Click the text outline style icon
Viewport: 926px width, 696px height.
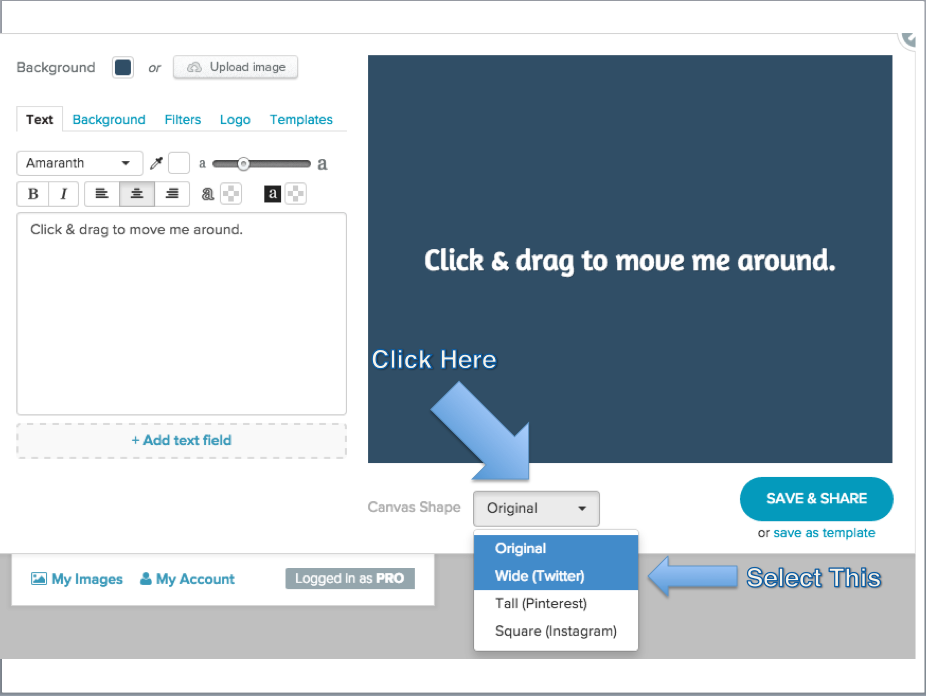207,194
